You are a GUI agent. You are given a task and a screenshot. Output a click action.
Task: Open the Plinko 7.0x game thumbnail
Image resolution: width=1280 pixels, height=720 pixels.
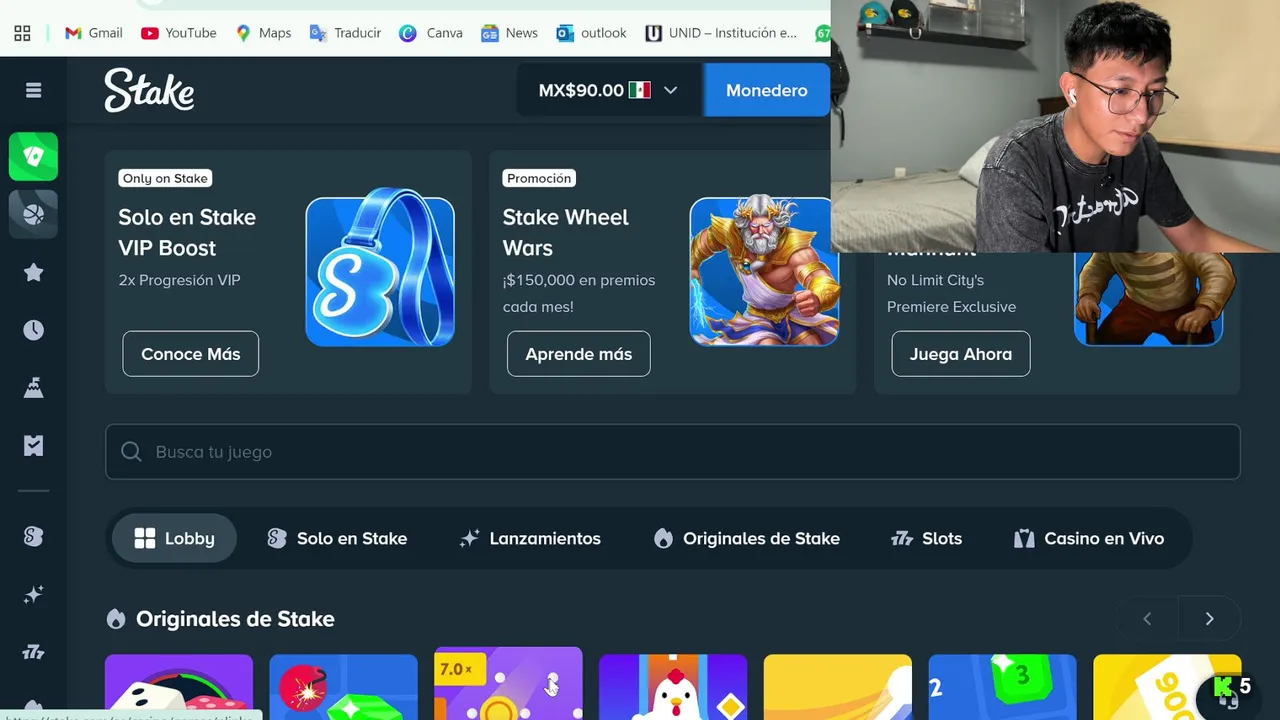point(508,683)
